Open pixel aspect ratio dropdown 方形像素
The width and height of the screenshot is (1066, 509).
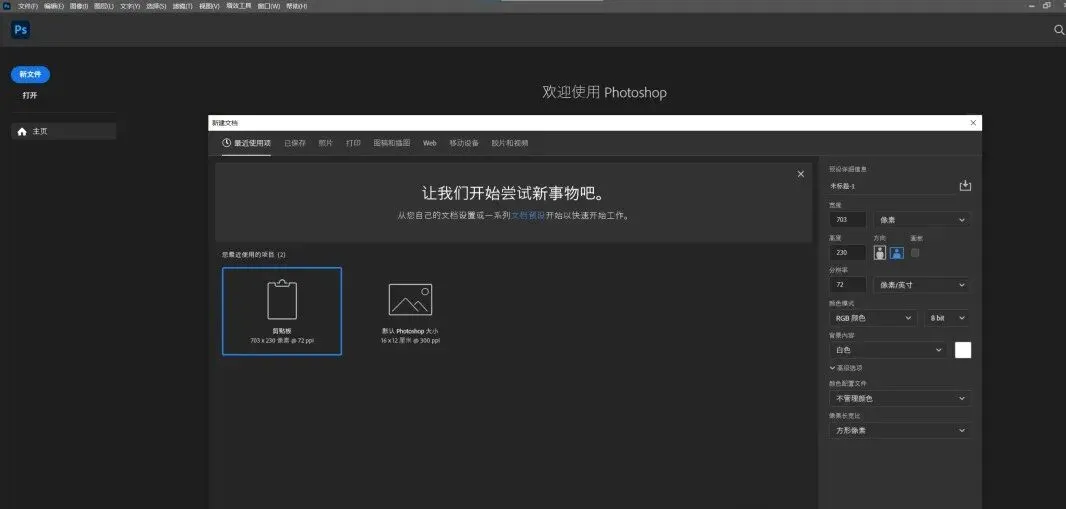pos(899,430)
